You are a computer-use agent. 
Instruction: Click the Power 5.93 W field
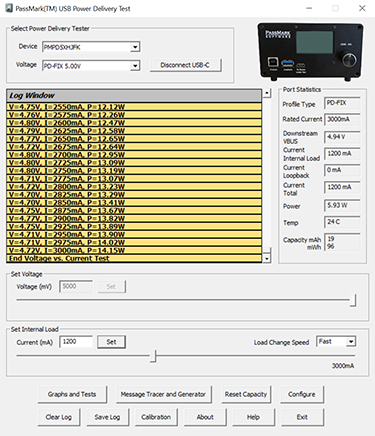pos(342,206)
